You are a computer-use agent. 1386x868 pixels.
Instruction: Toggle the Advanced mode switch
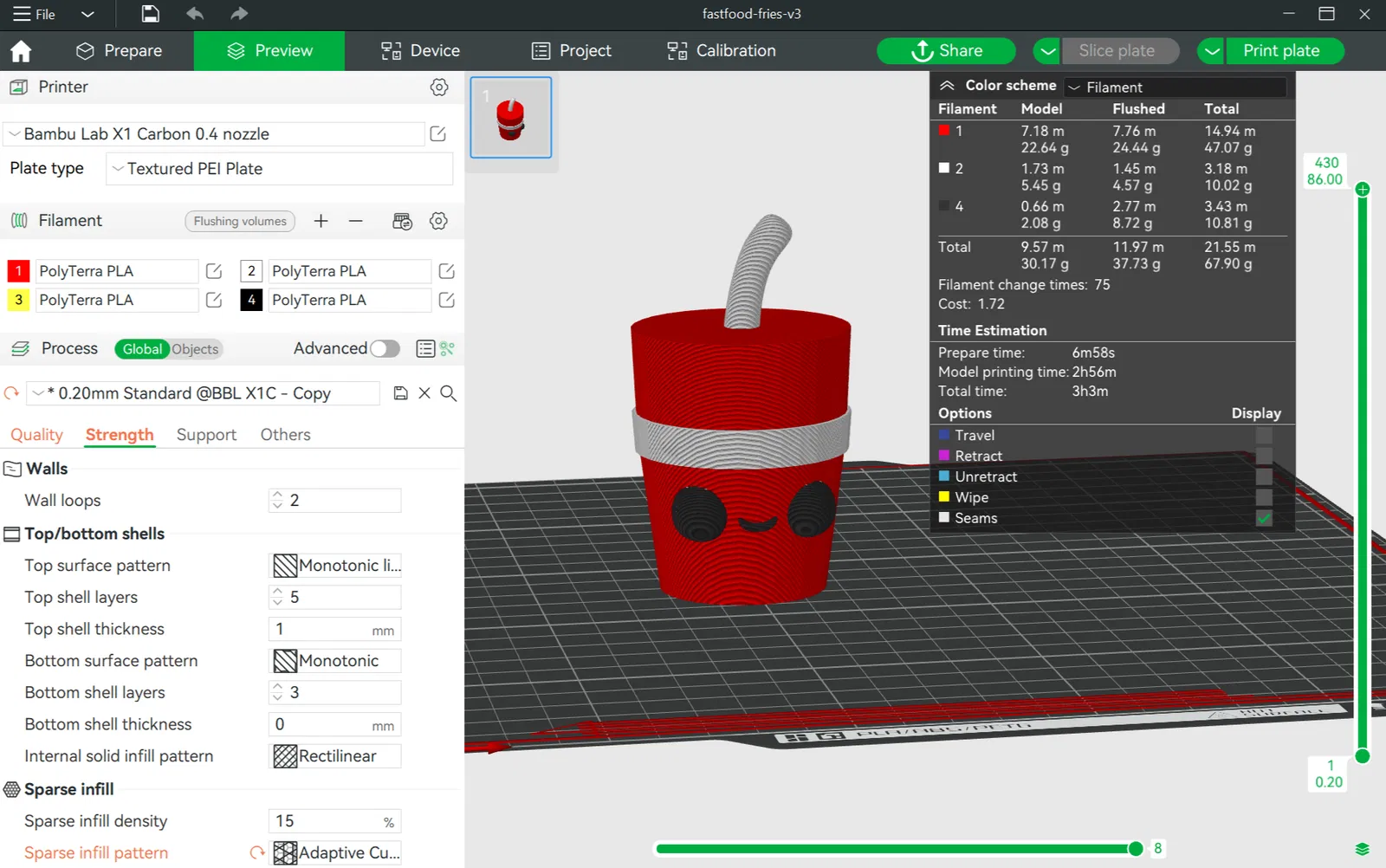(385, 348)
